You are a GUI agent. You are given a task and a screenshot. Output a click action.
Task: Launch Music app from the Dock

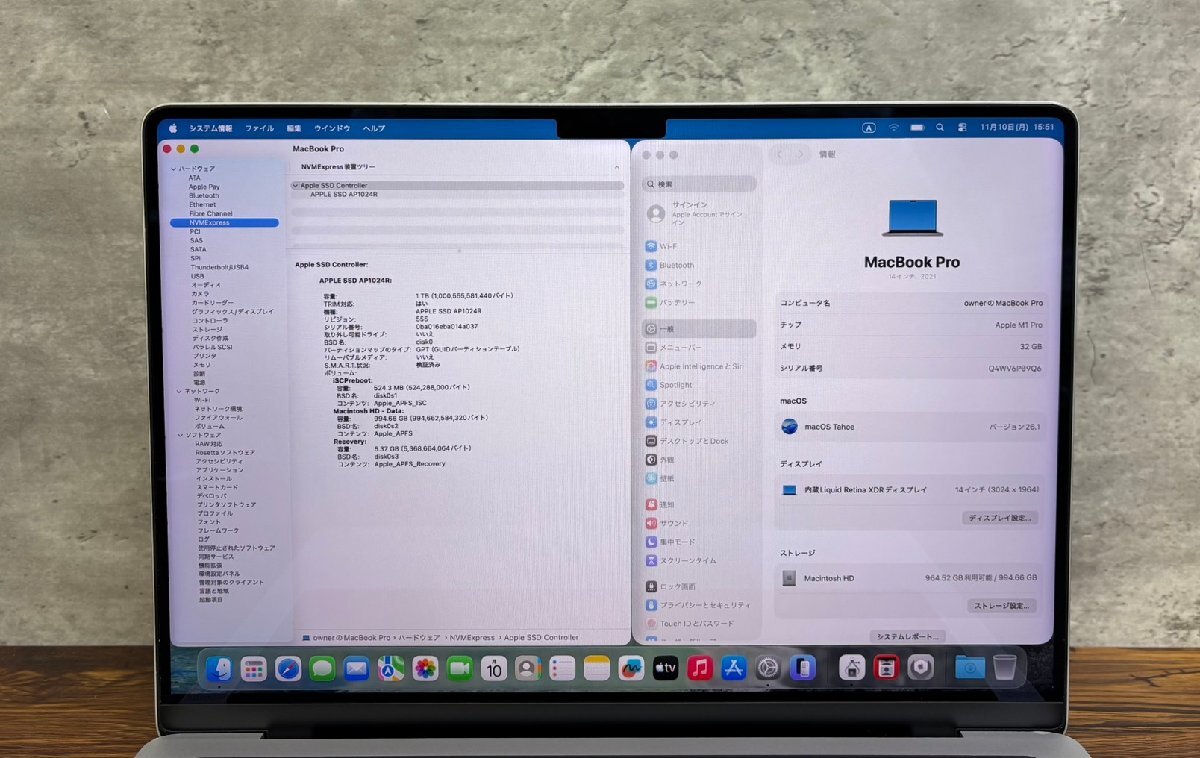(700, 669)
